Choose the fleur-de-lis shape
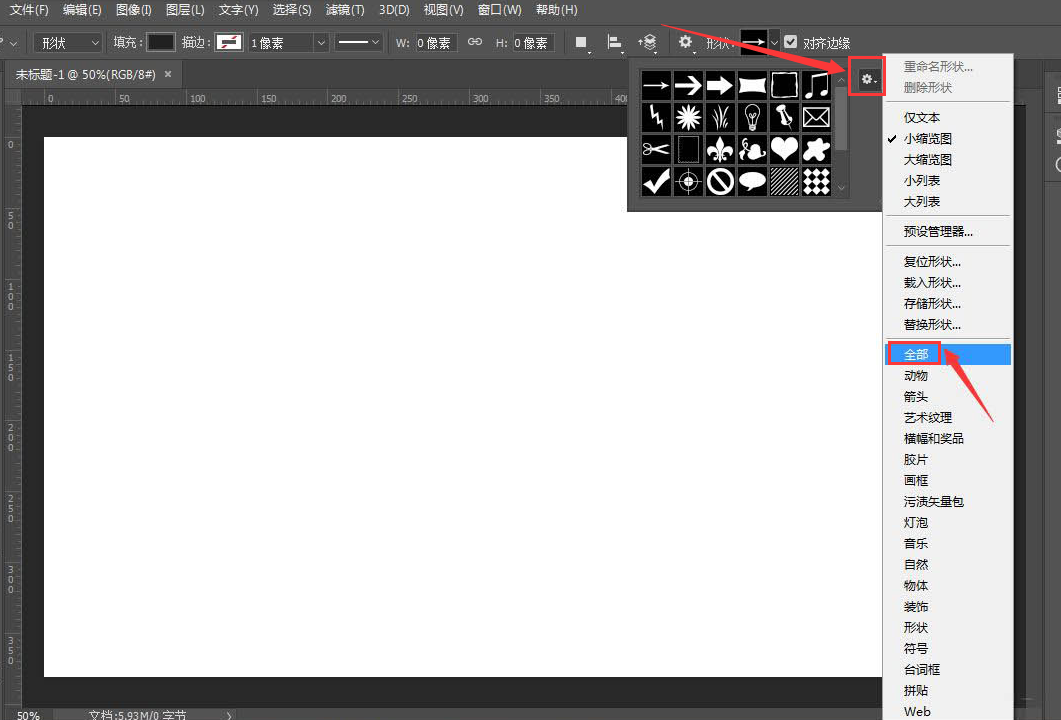This screenshot has height=720, width=1061. tap(720, 150)
